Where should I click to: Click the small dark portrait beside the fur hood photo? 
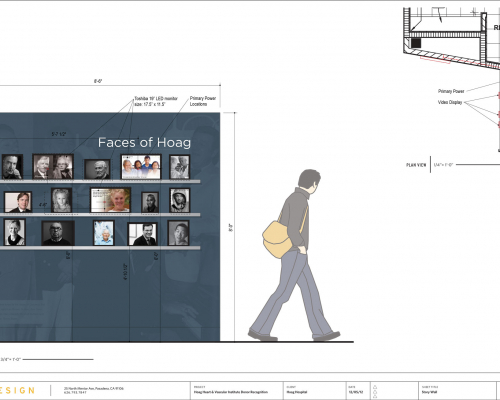(x=150, y=202)
